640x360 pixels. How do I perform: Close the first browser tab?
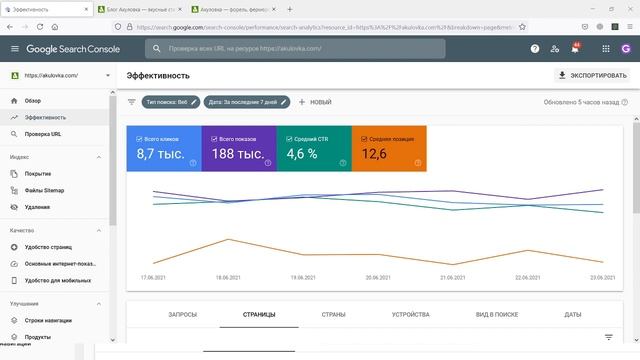pos(86,9)
